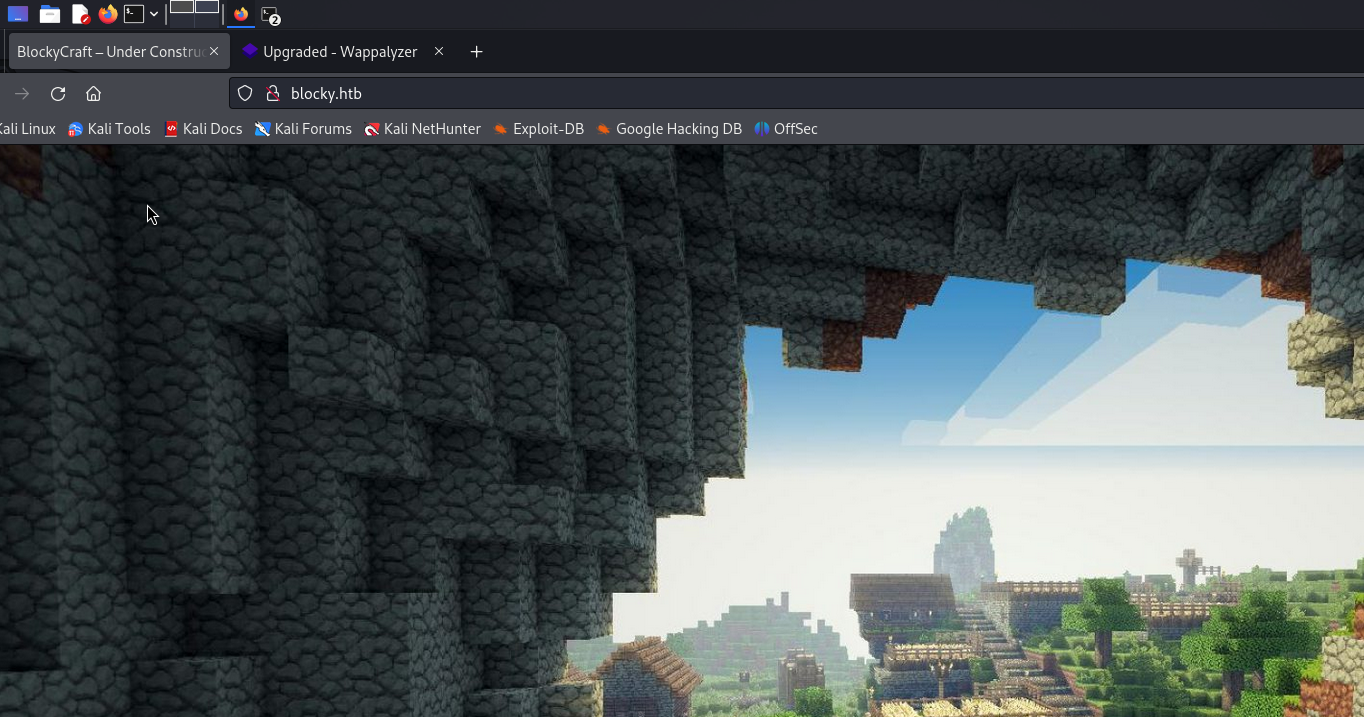Viewport: 1364px width, 717px height.
Task: Select the BlockyCraft – Under Construction tab
Action: click(x=110, y=52)
